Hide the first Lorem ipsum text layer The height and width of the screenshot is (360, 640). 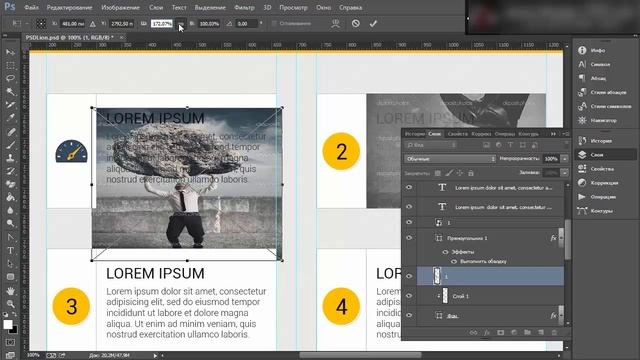point(409,187)
